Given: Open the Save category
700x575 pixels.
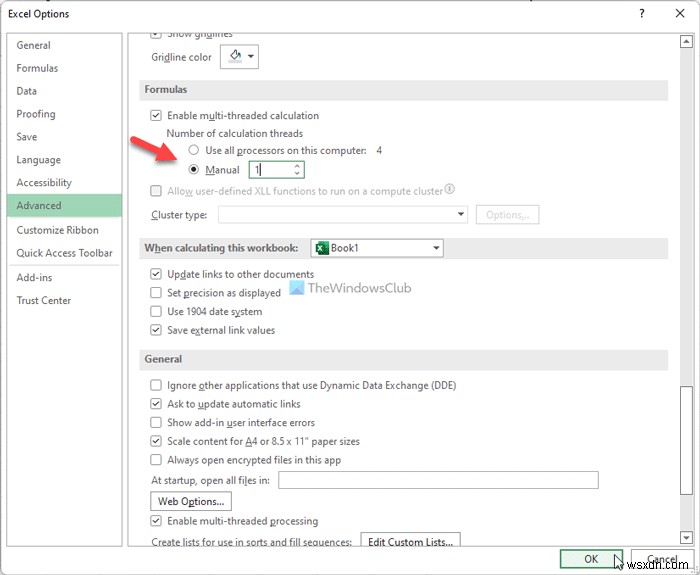Looking at the screenshot, I should pyautogui.click(x=64, y=137).
